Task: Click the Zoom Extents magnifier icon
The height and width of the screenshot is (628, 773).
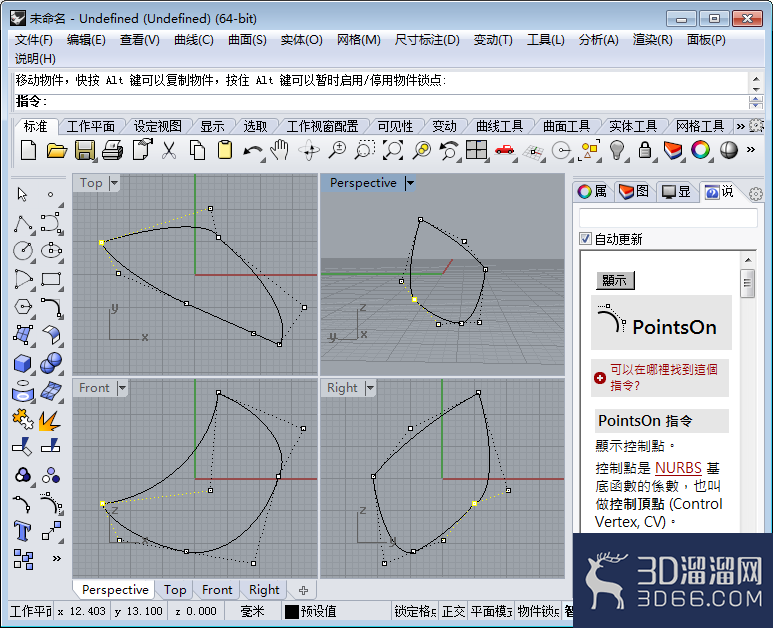Action: tap(393, 150)
